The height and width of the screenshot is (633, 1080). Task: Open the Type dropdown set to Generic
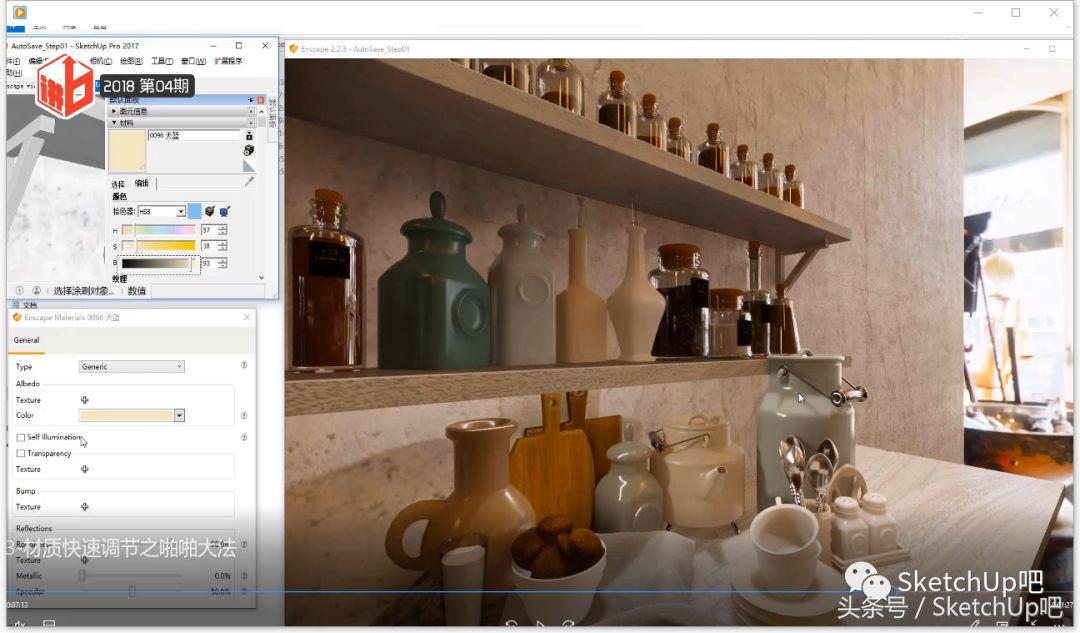(132, 367)
